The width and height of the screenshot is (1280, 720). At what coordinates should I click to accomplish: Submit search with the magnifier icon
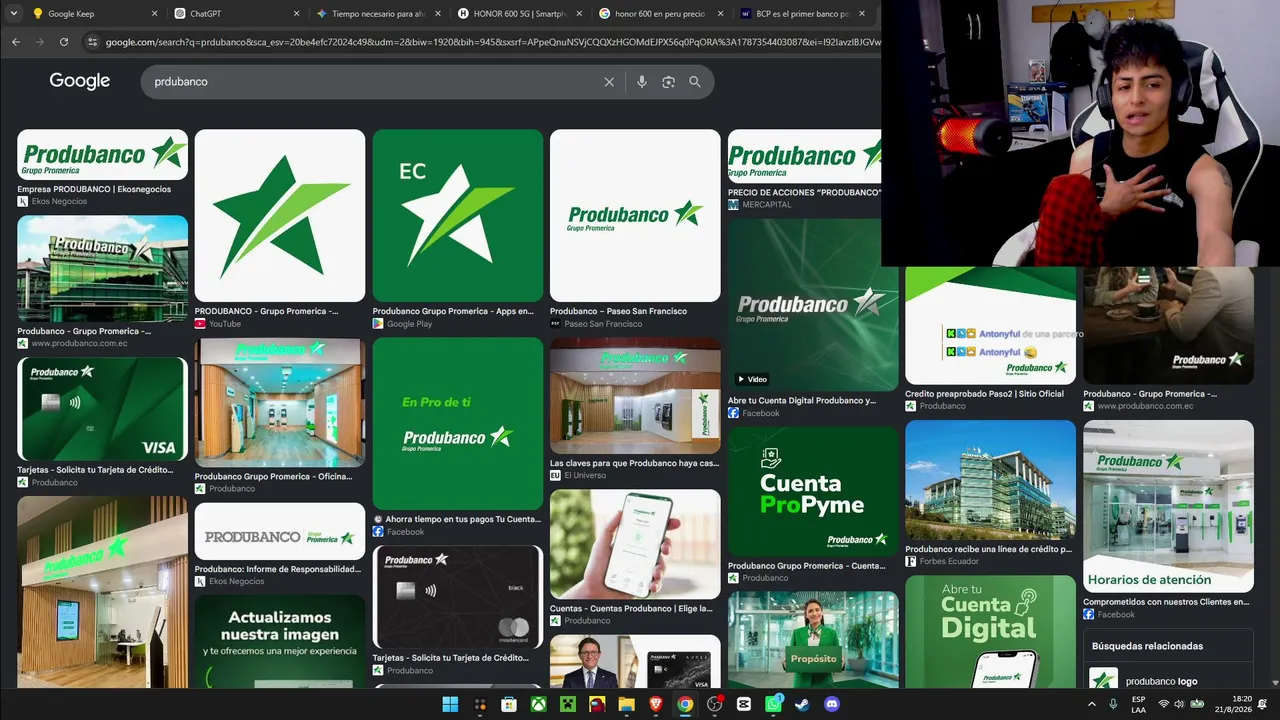click(695, 82)
